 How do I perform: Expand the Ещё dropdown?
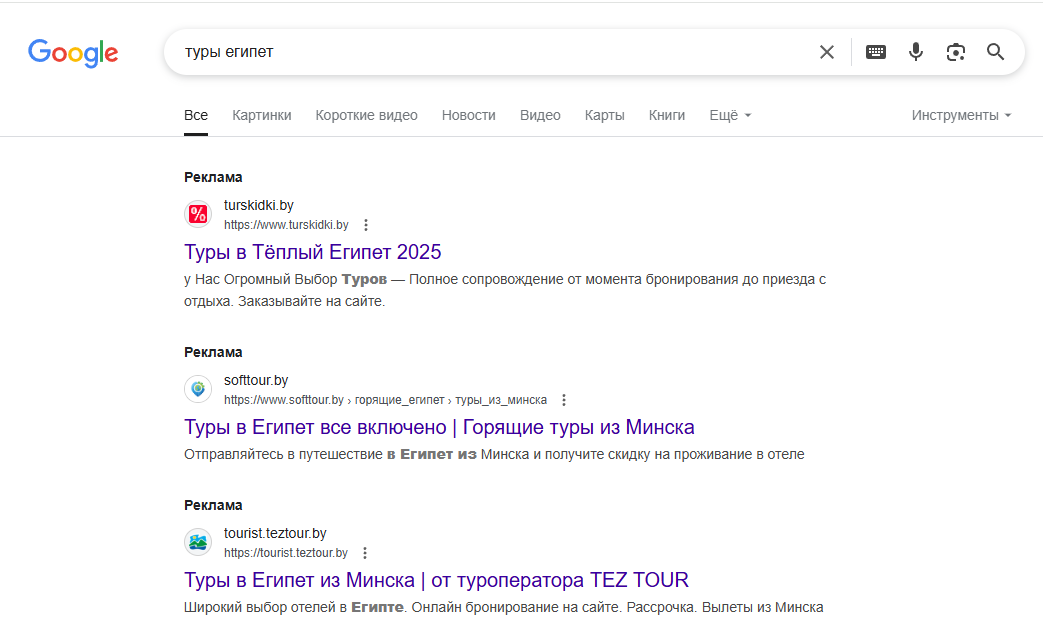coord(730,115)
